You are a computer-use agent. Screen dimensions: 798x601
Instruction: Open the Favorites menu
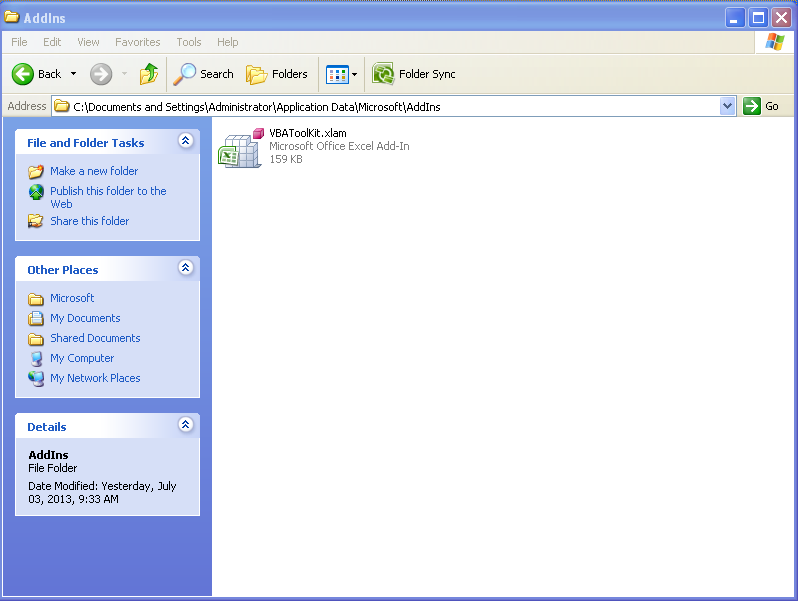click(137, 42)
